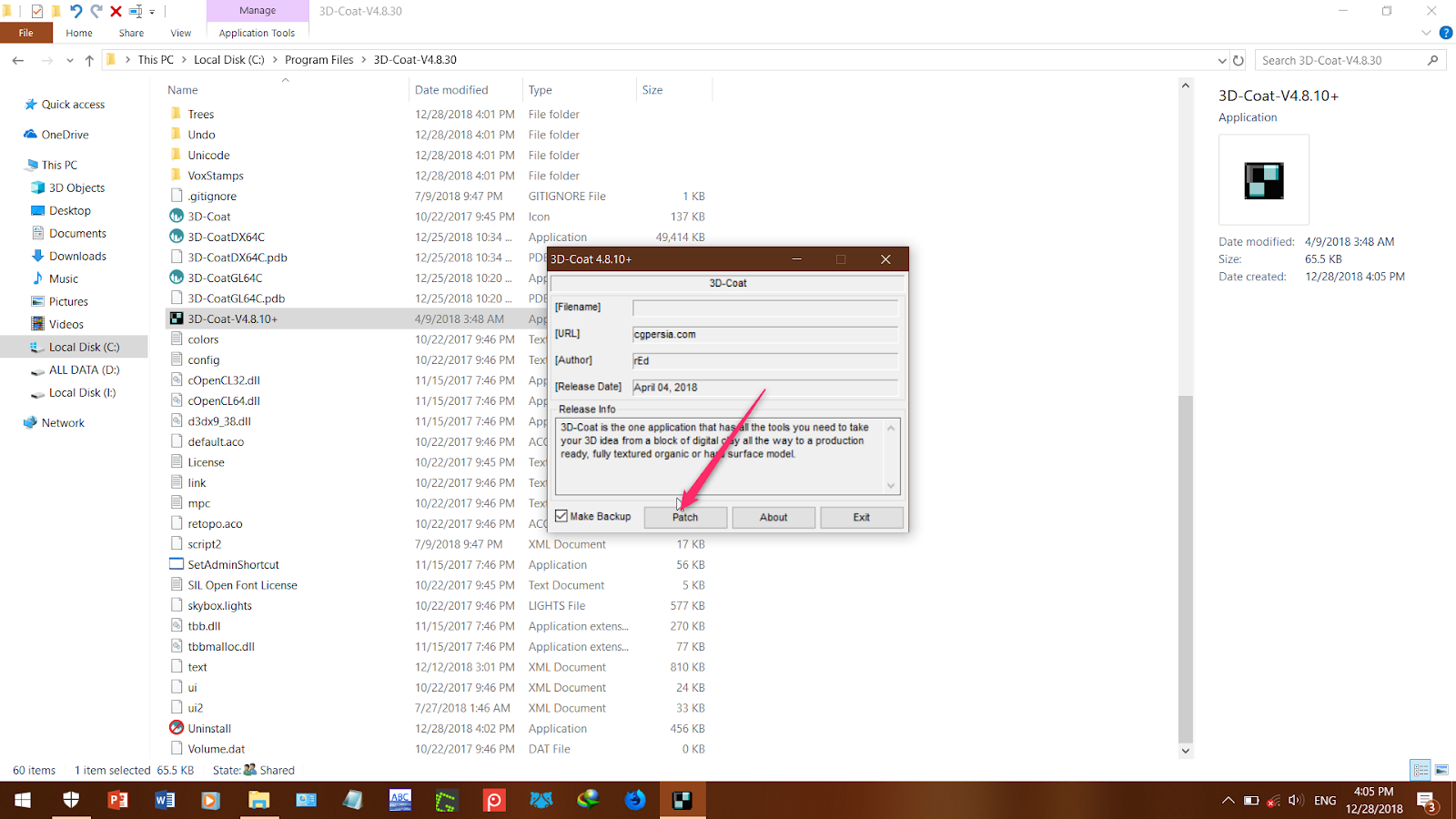
Task: Open Firefox from the taskbar
Action: (635, 800)
